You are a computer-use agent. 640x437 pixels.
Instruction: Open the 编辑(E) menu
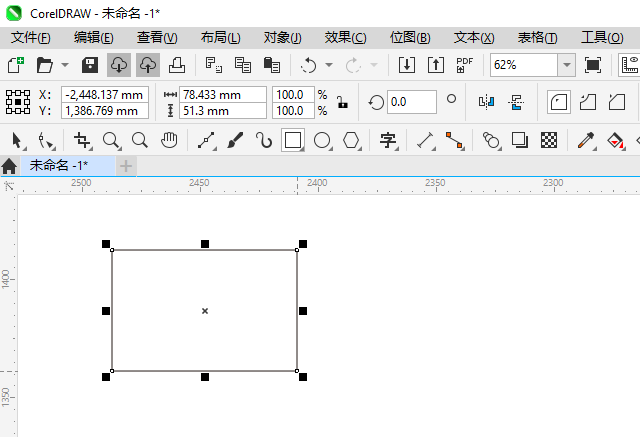click(x=93, y=38)
